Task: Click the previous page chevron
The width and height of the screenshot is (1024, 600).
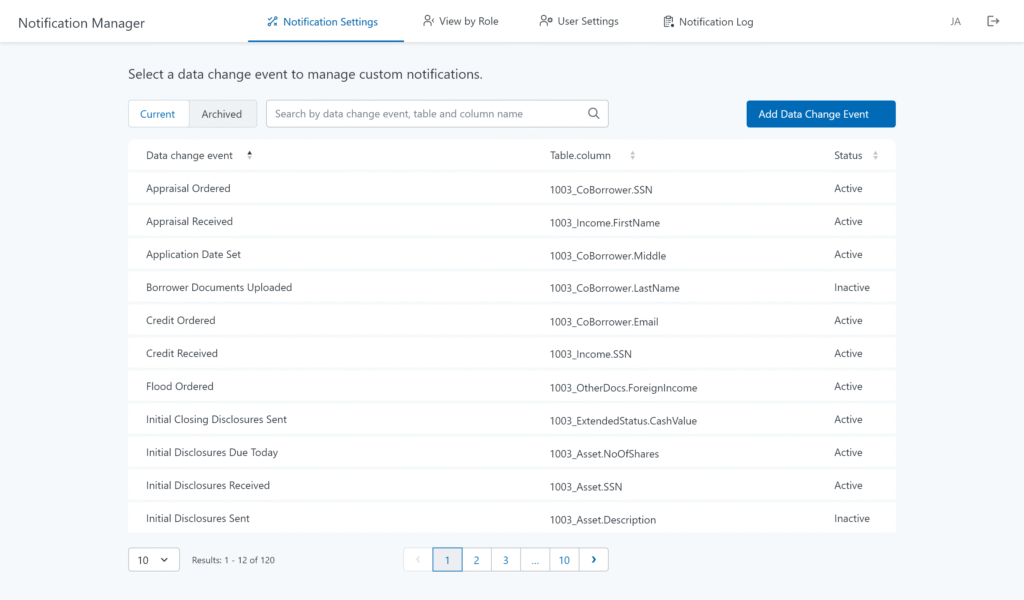Action: click(418, 560)
